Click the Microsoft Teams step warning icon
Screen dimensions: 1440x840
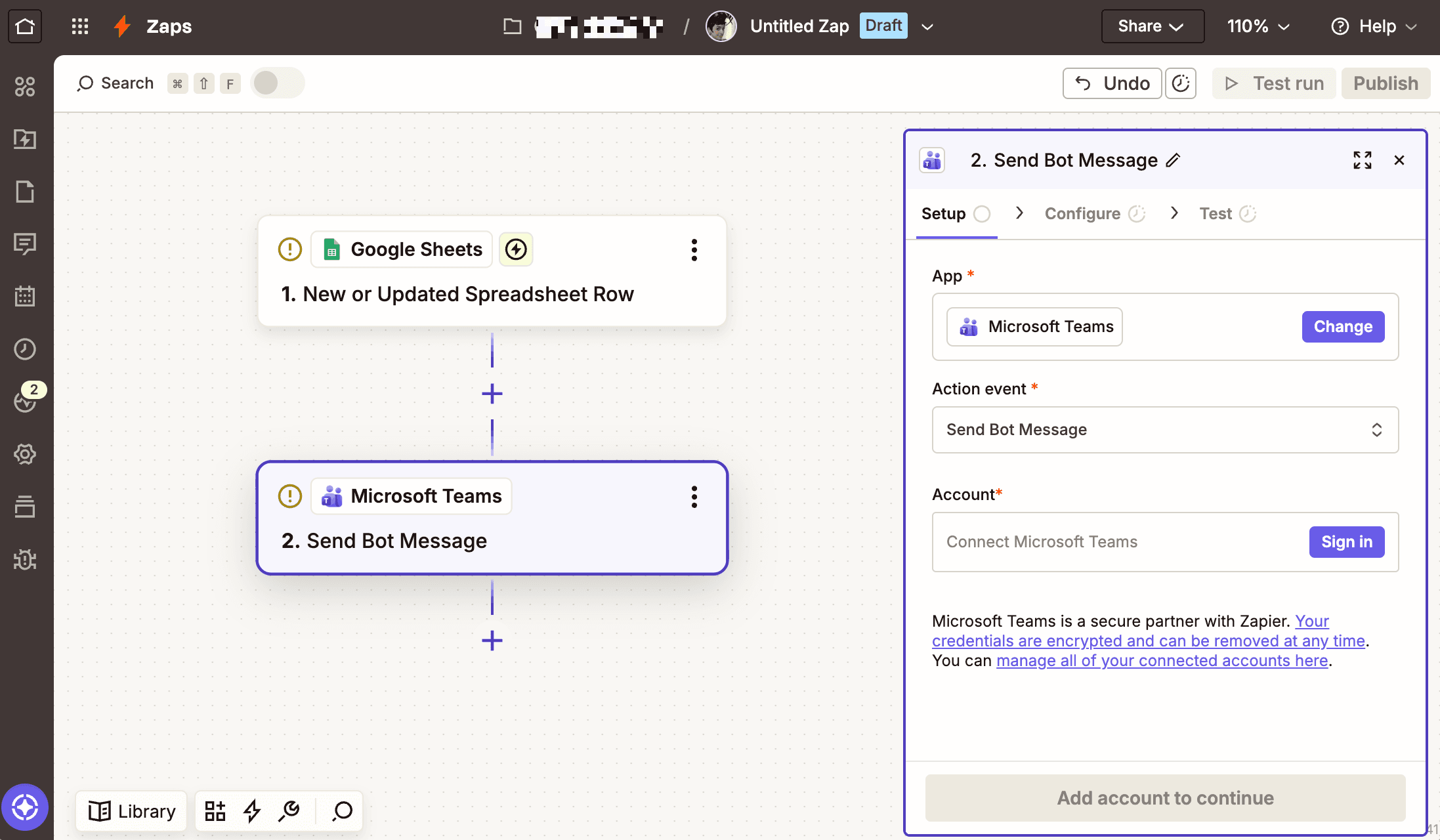click(290, 496)
